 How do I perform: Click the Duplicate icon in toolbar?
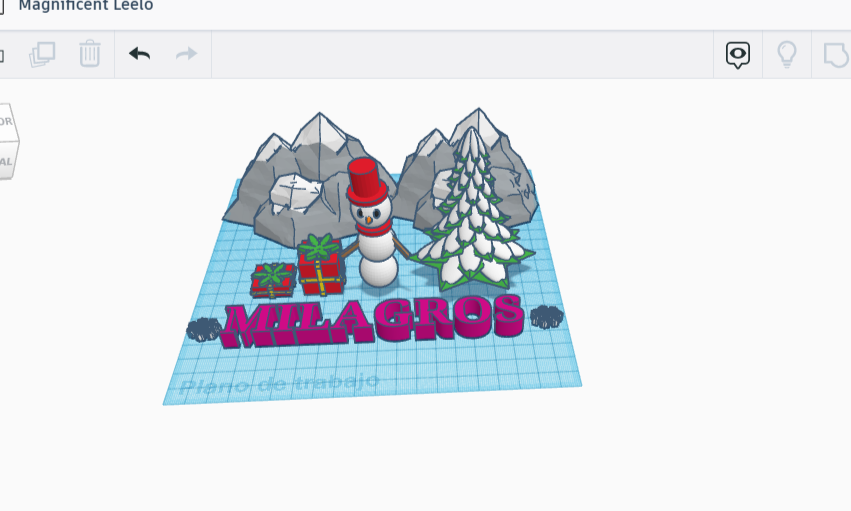(x=42, y=54)
